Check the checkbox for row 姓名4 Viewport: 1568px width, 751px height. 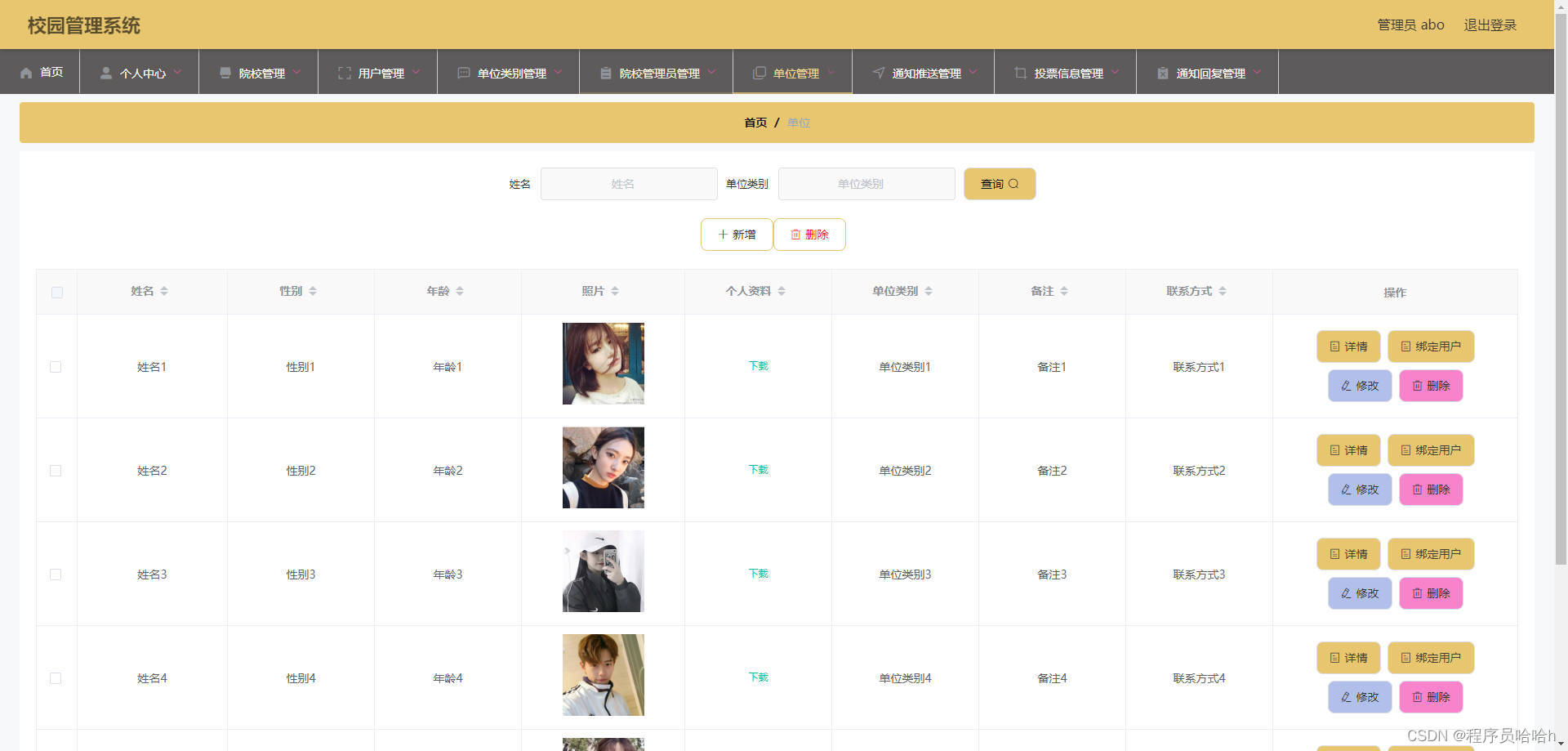(x=56, y=678)
